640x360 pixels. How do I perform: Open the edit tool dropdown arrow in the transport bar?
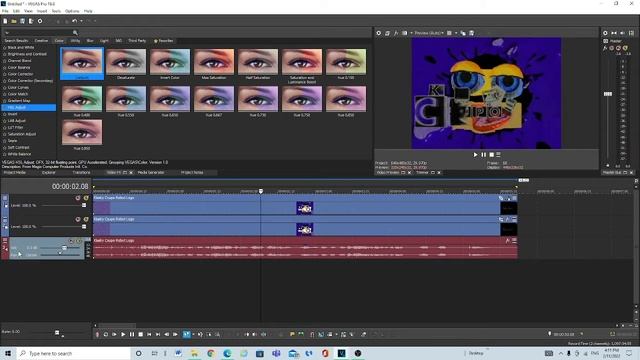(193, 334)
